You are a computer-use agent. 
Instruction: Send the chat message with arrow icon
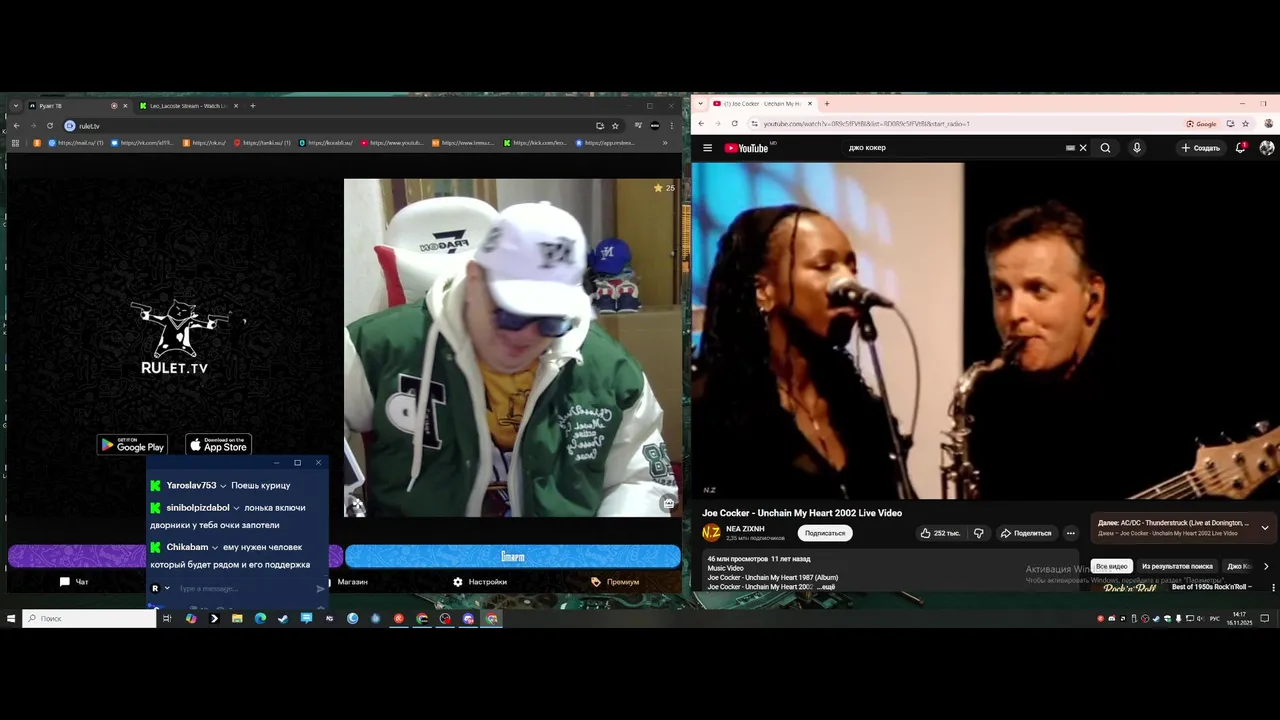pyautogui.click(x=320, y=589)
